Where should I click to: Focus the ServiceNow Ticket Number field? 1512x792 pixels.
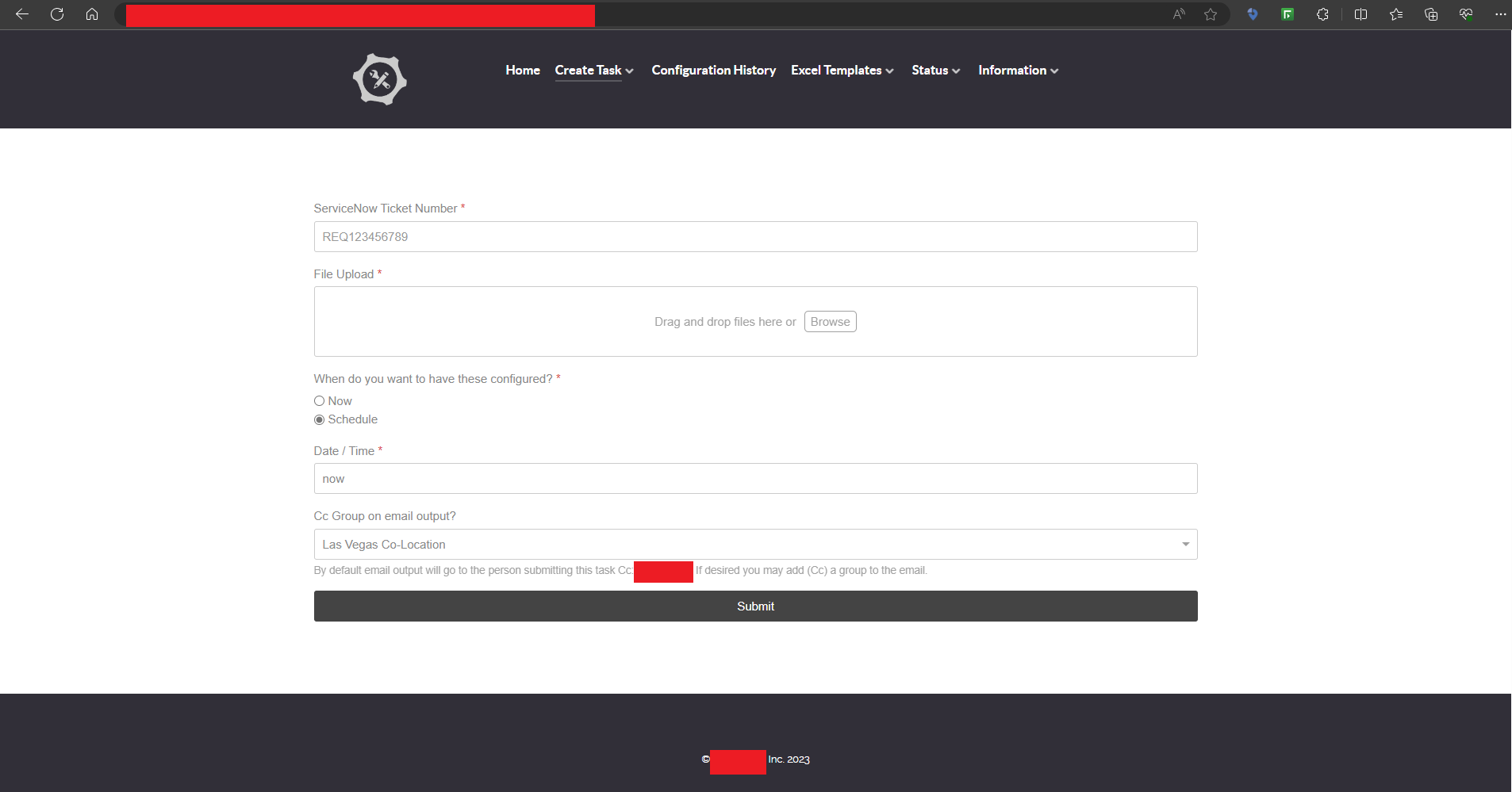coord(755,237)
